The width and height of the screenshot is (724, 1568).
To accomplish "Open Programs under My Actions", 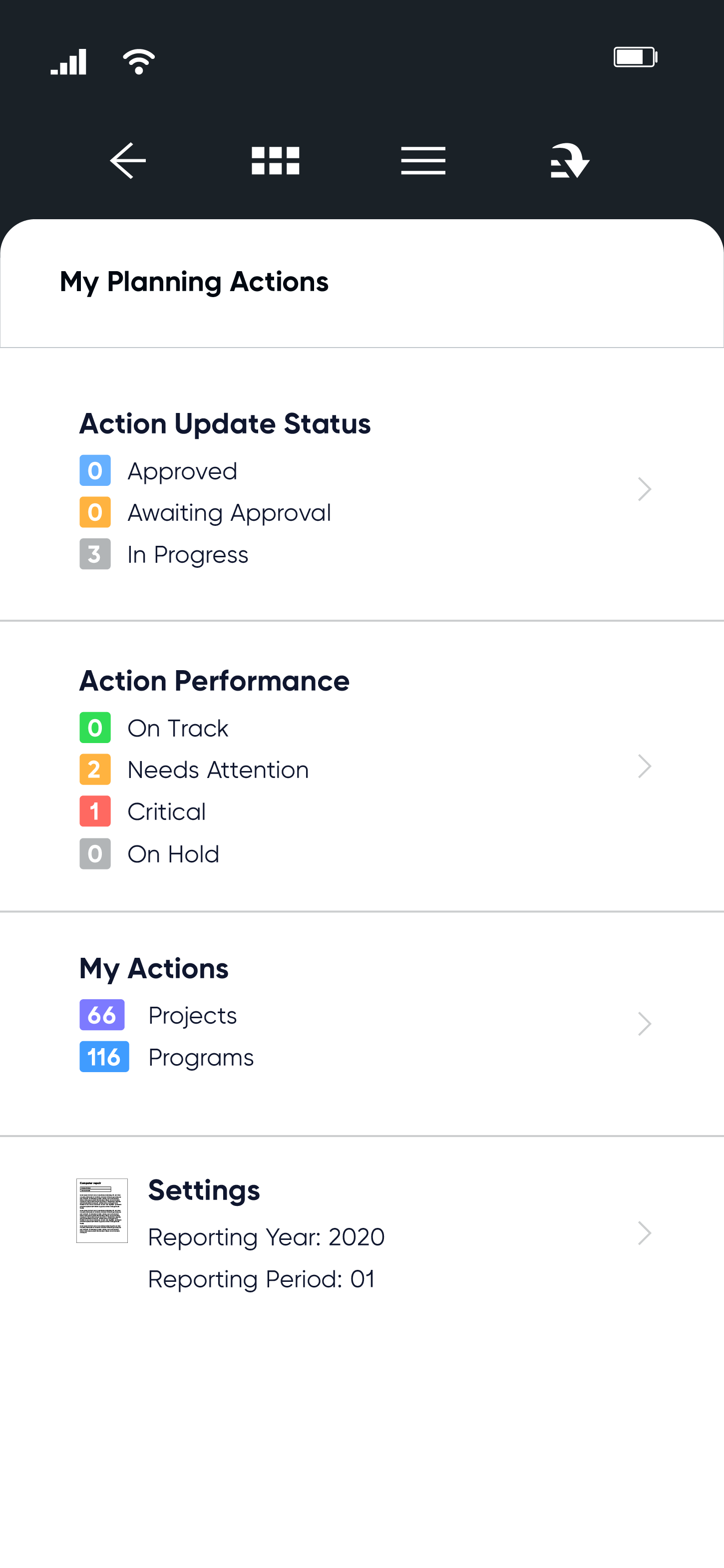I will tap(167, 1057).
